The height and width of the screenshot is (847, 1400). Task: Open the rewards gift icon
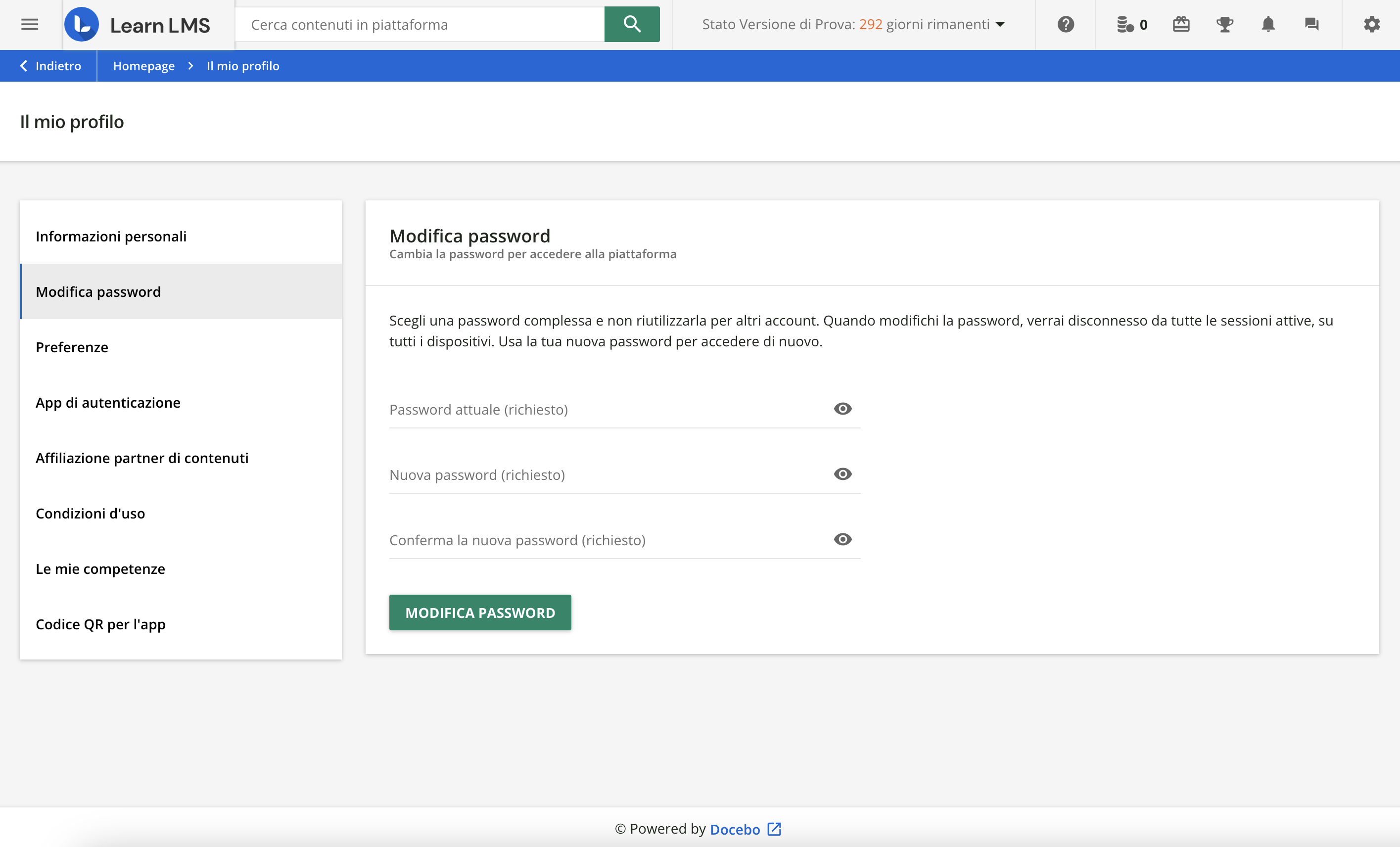coord(1181,24)
